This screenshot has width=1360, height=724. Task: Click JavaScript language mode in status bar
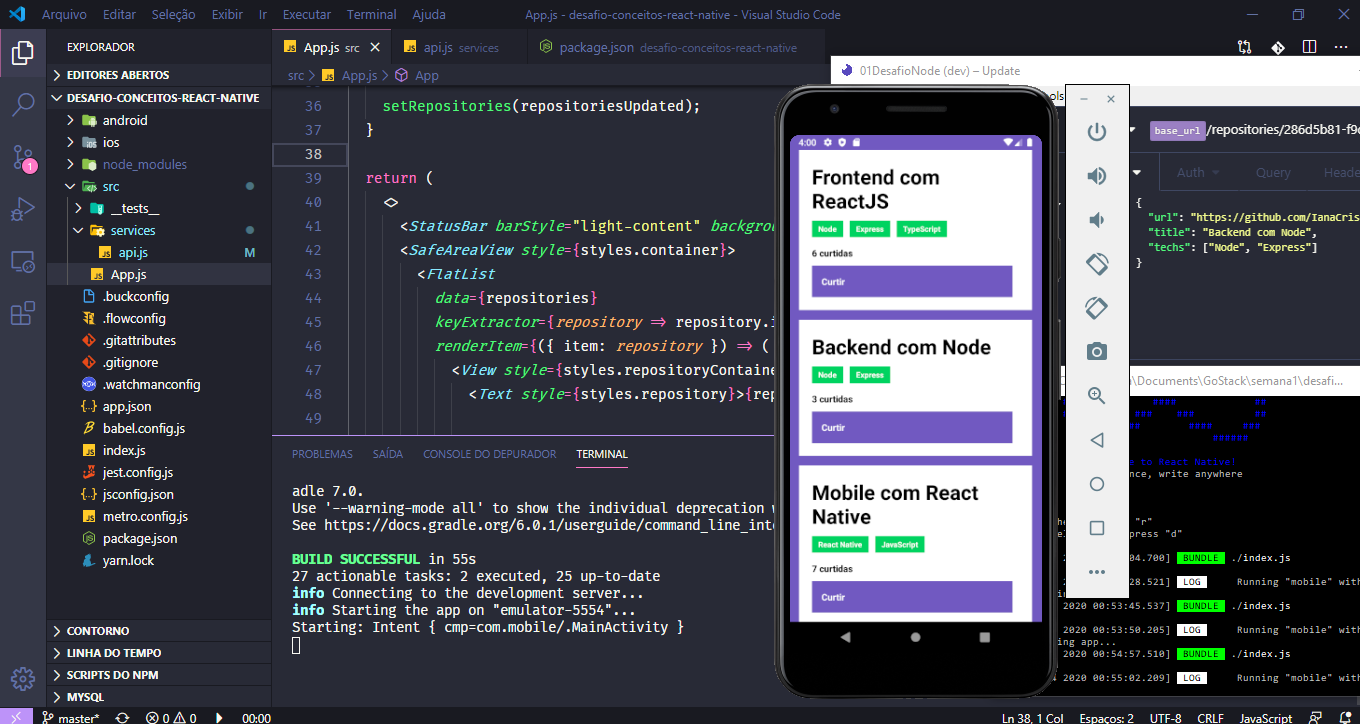pyautogui.click(x=1265, y=718)
